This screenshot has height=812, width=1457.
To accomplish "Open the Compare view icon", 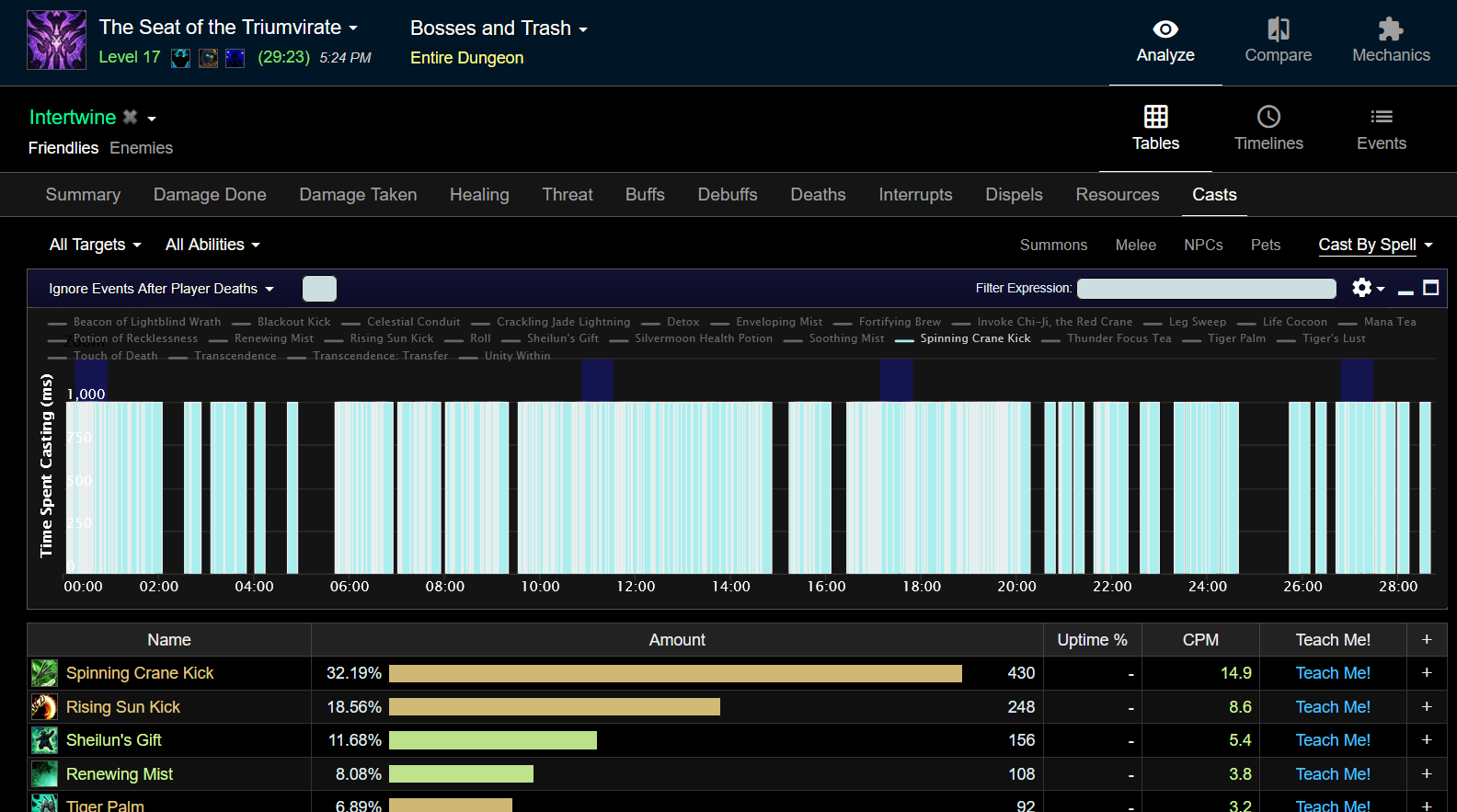I will (x=1278, y=30).
